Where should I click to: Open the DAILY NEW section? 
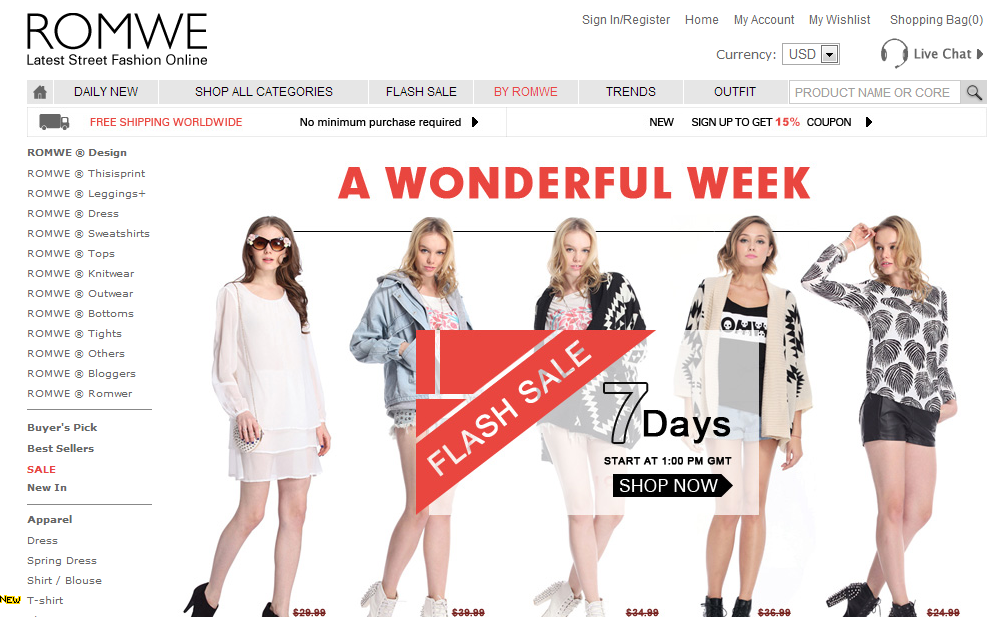click(x=106, y=92)
